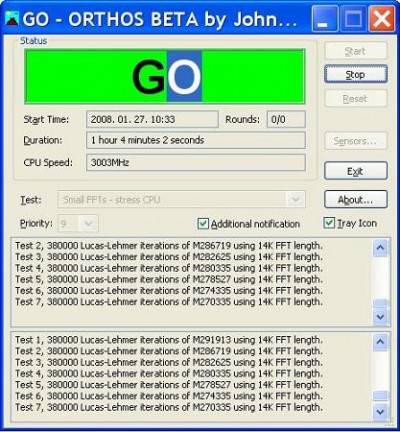Select the Test 4 line in upper log

tap(169, 268)
